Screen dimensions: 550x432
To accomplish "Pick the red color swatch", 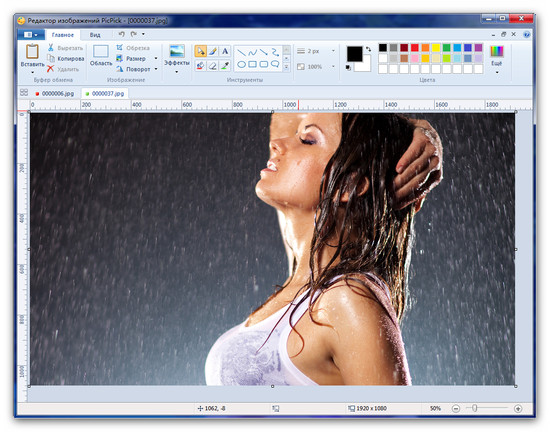I will 415,48.
